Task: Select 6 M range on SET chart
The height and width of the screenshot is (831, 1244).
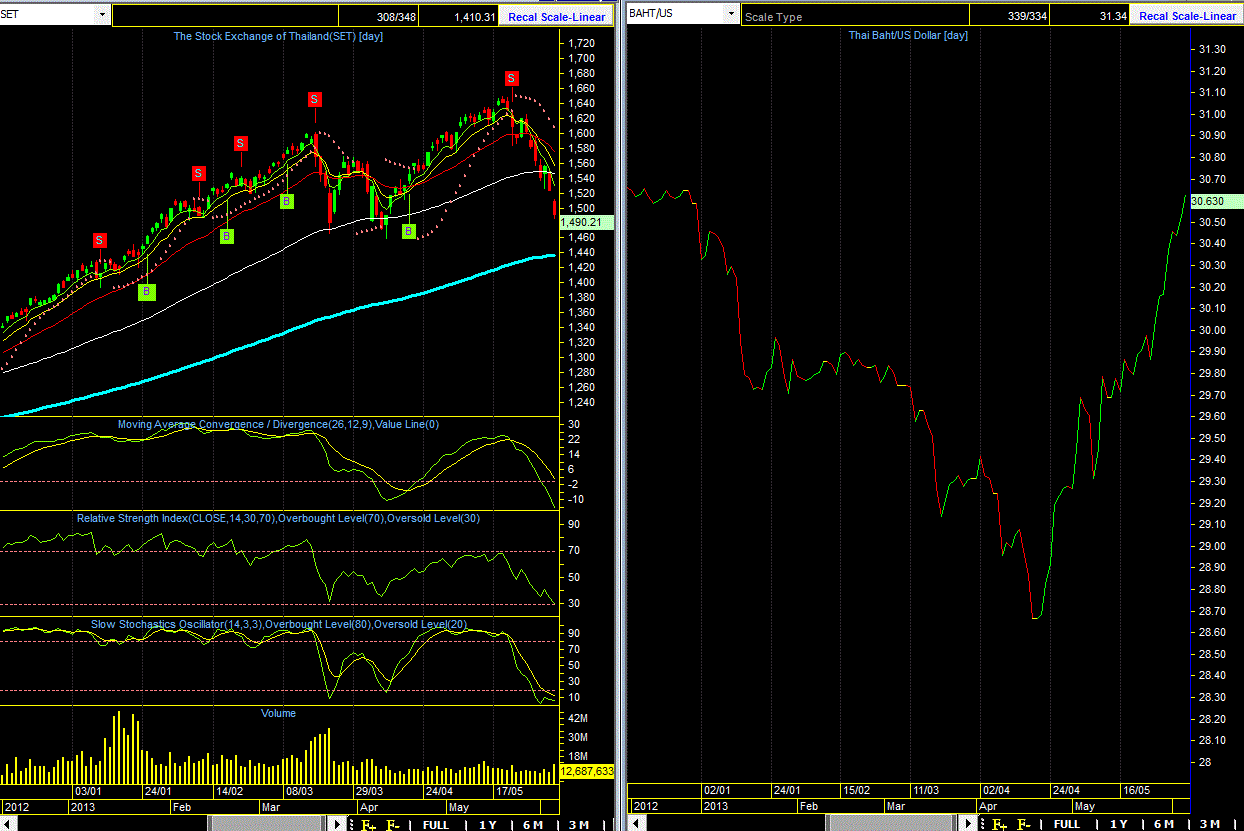Action: point(532,825)
